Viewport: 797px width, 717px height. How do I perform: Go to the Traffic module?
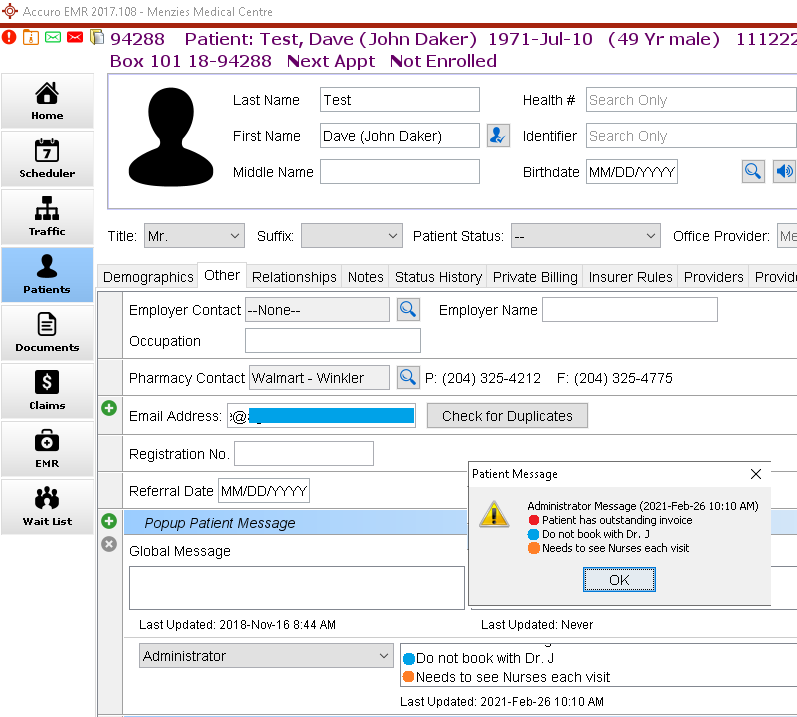click(x=47, y=217)
